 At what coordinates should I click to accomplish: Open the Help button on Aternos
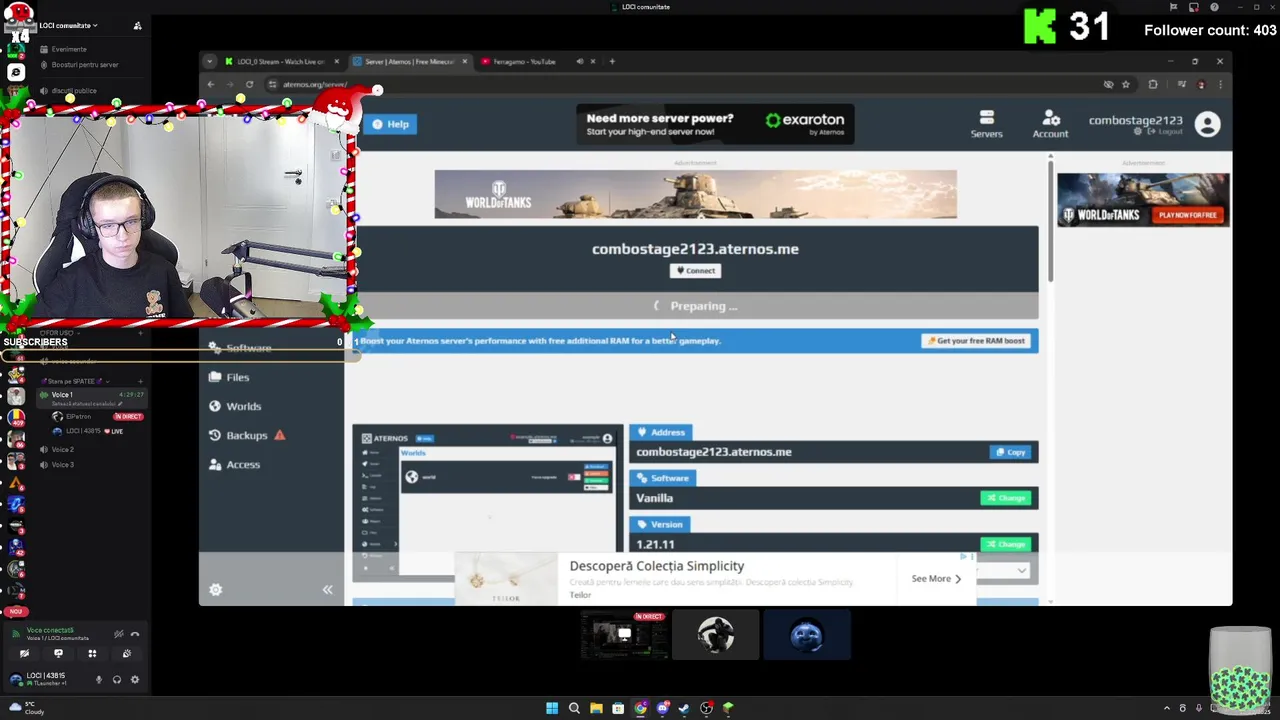391,124
